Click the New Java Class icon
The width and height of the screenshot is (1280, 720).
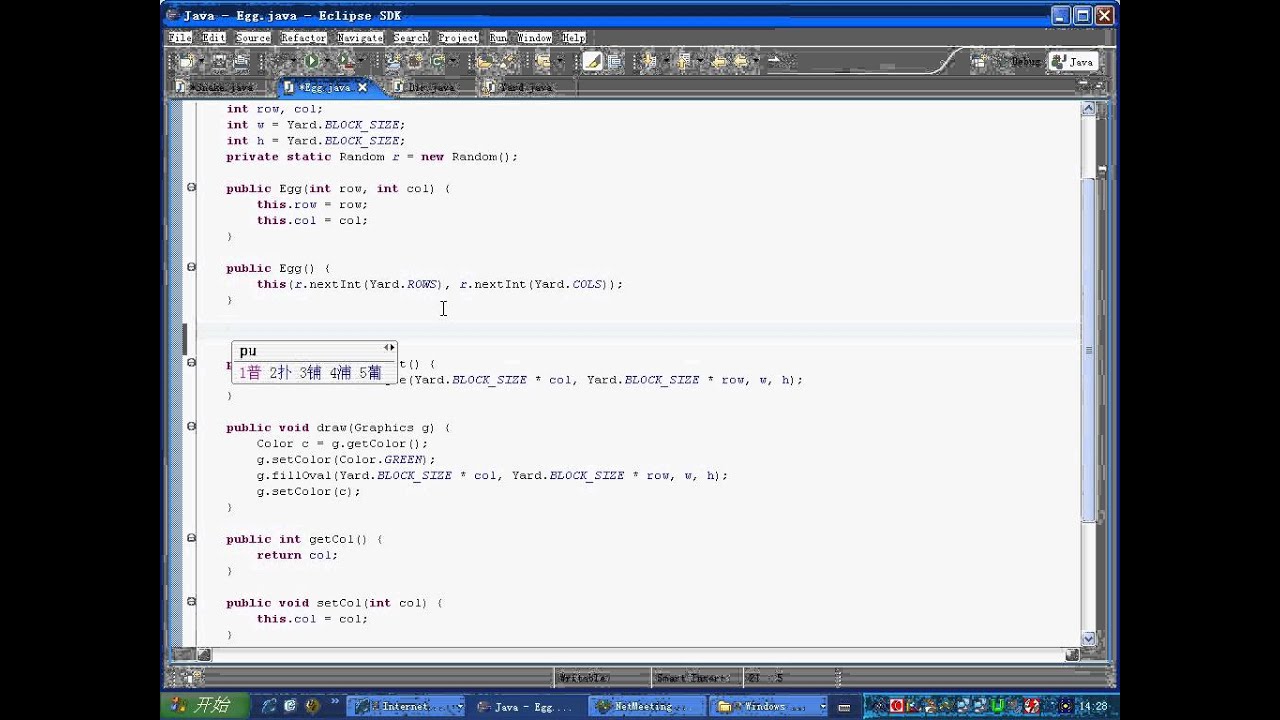coord(437,62)
